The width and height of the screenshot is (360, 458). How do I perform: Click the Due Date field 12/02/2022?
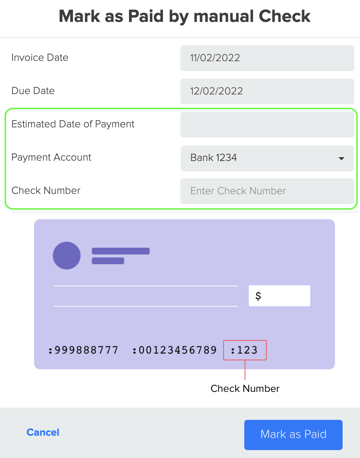tap(267, 91)
